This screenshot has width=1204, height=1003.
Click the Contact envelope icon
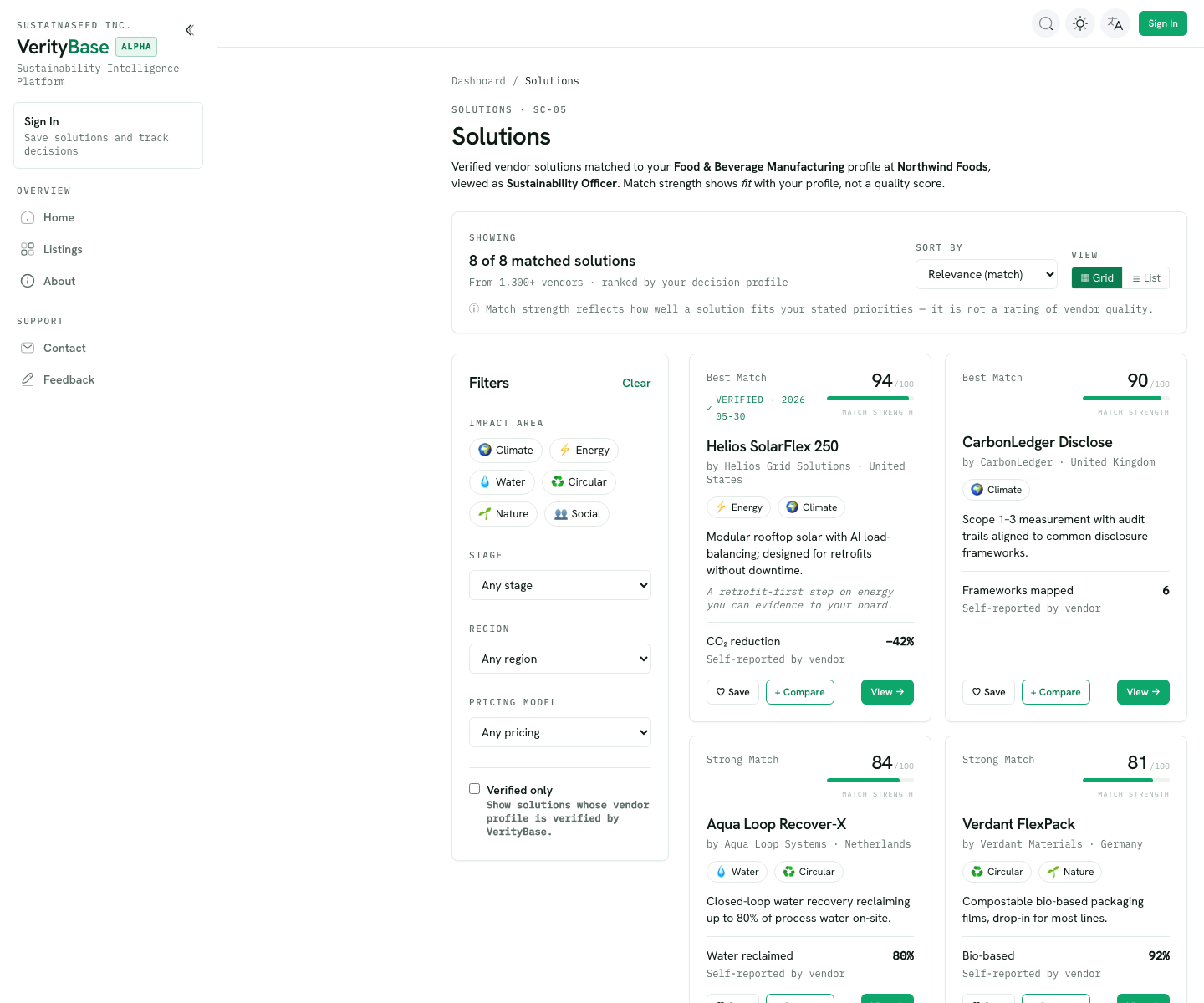(x=28, y=348)
